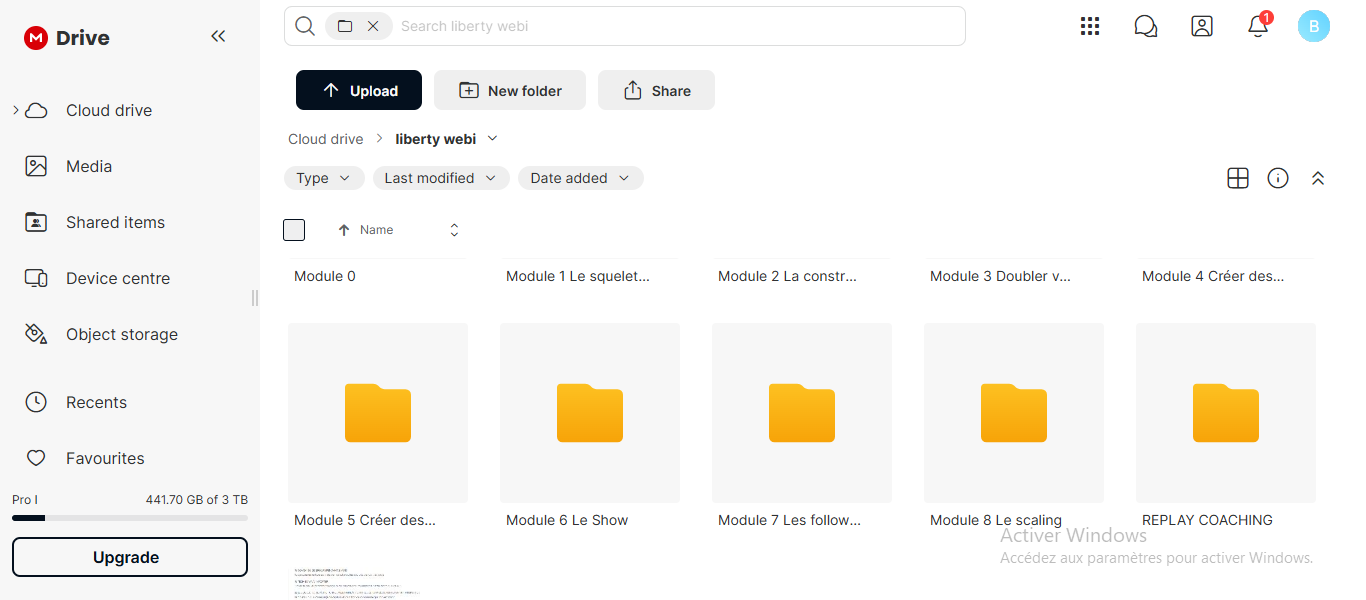
Task: Click the Upload button
Action: 359,90
